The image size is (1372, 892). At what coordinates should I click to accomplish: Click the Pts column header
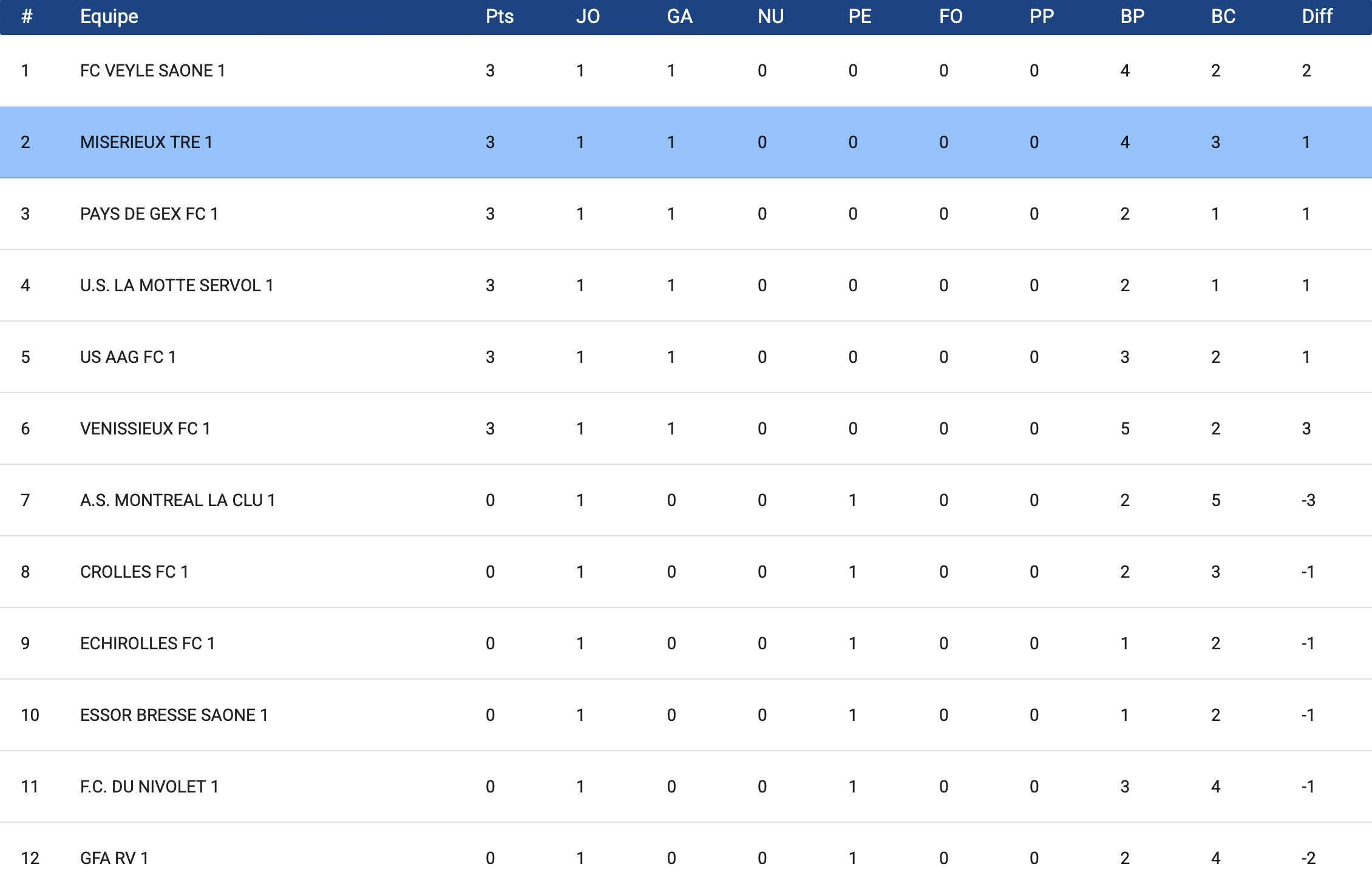(499, 16)
